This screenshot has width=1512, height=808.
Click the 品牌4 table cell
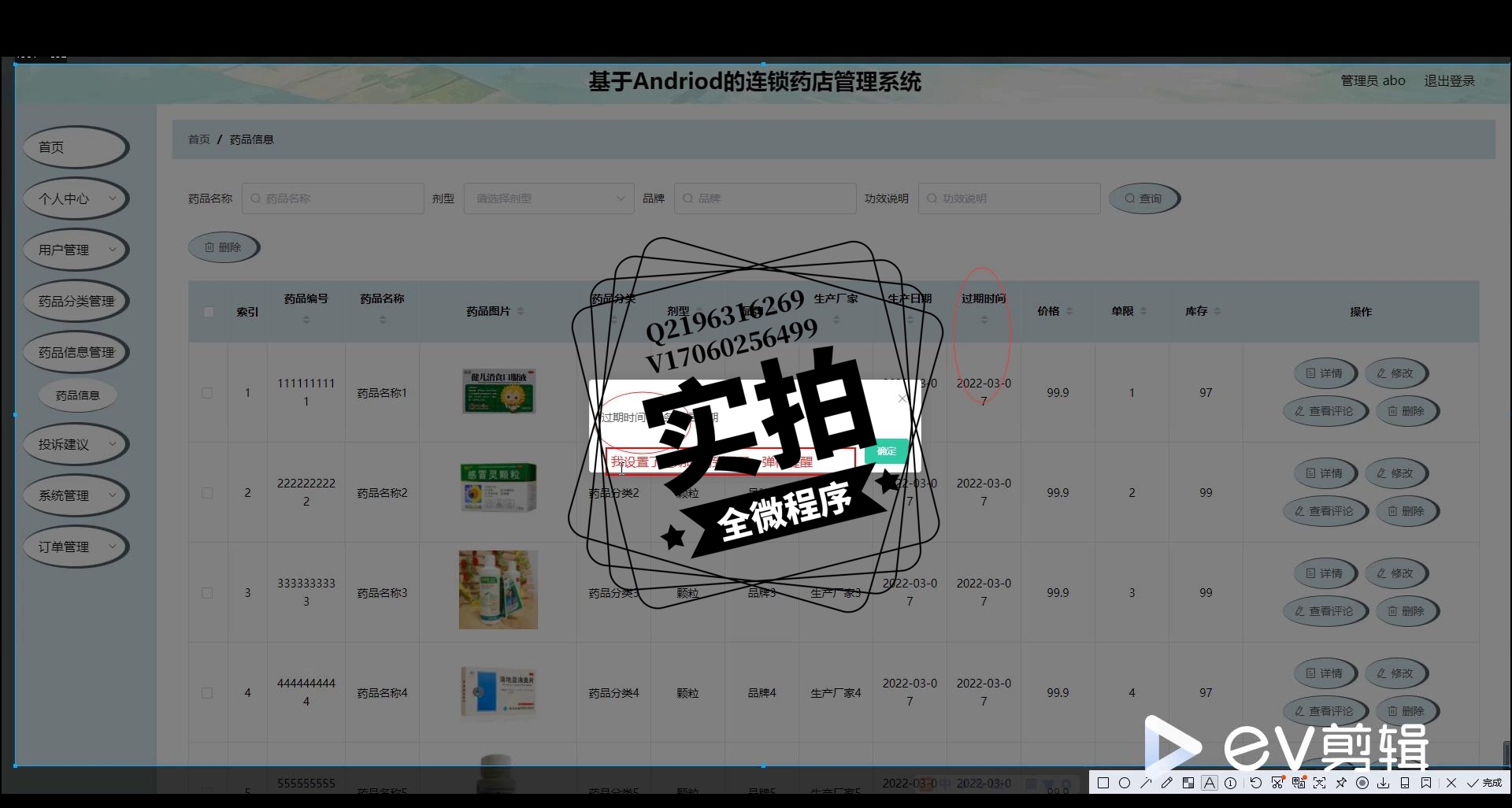[x=762, y=693]
